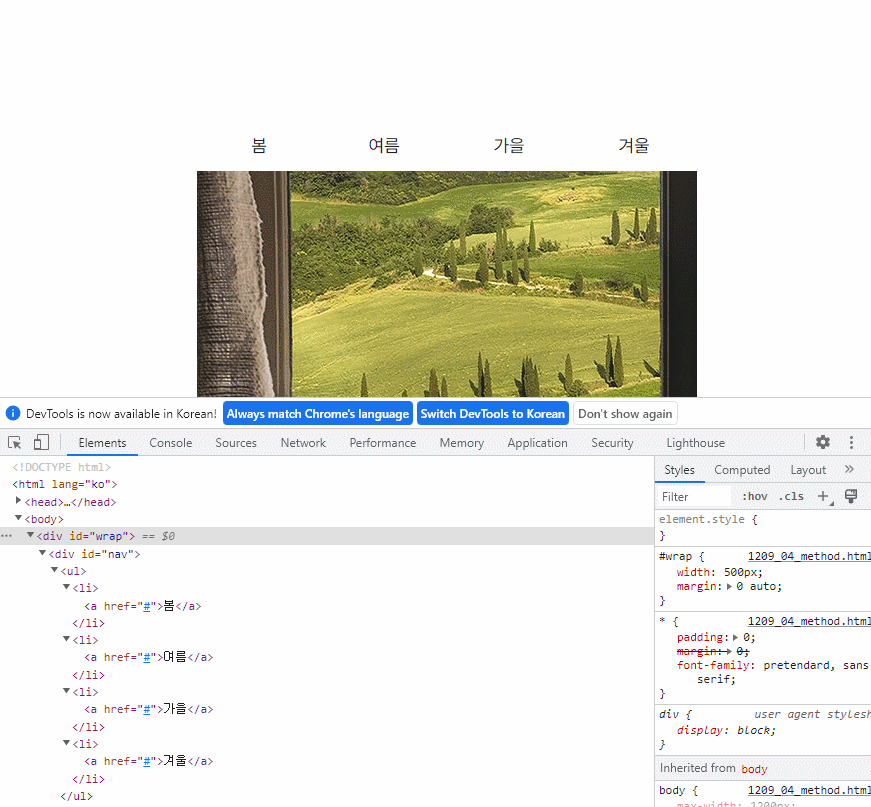871x807 pixels.
Task: Click the element.style rule header
Action: coord(708,519)
